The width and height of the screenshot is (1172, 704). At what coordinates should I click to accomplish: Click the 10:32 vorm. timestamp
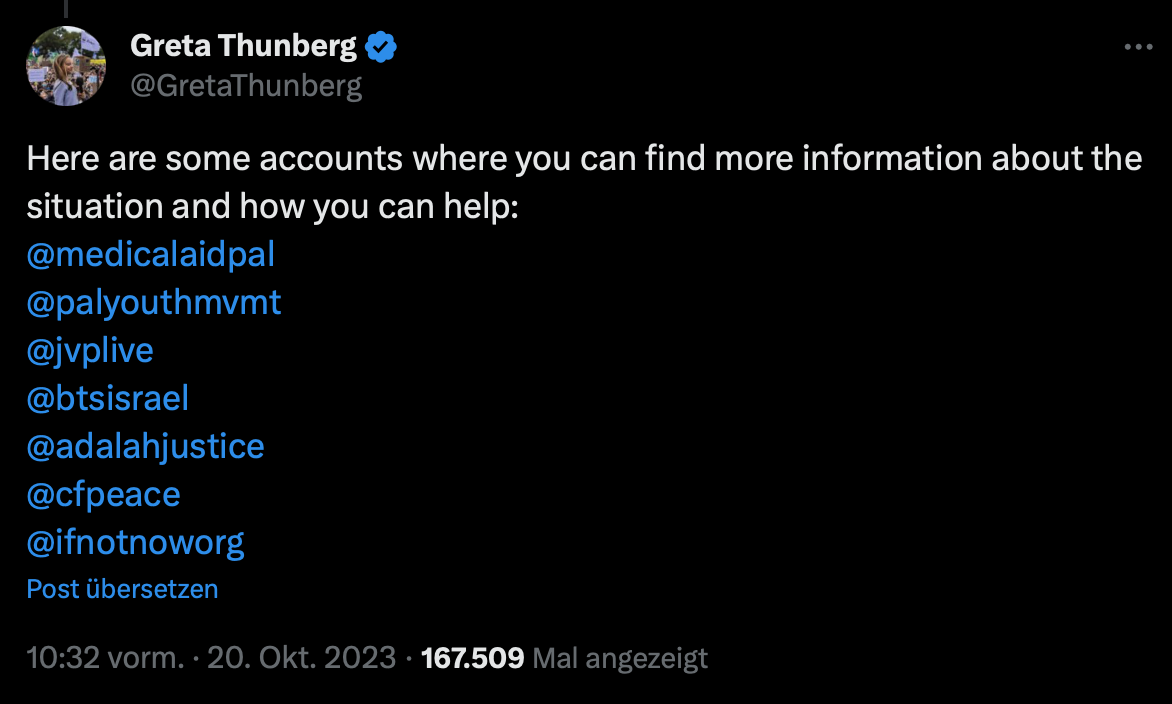click(x=105, y=658)
